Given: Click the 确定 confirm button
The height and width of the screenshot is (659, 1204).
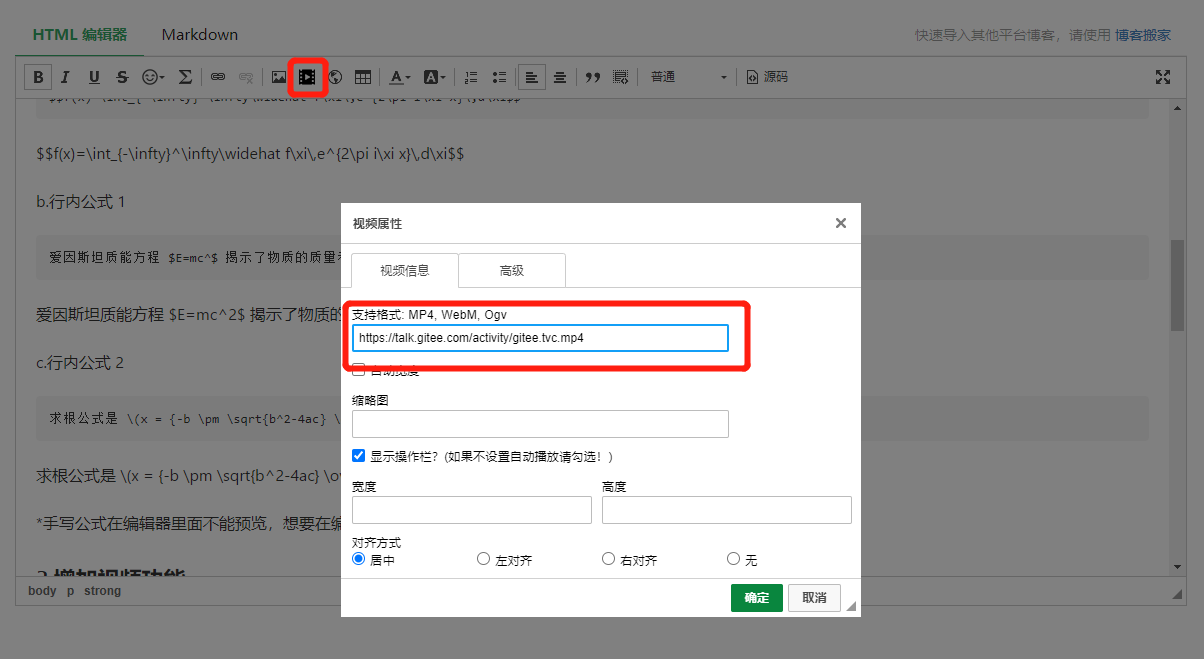Looking at the screenshot, I should coord(757,597).
